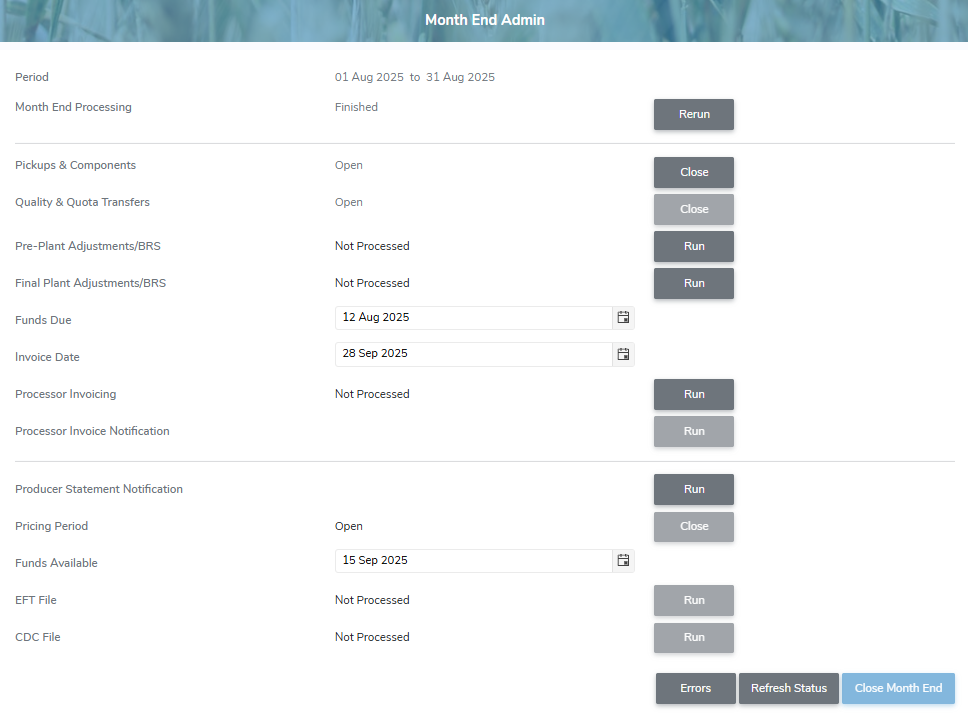Close the Pickups & Components period
The height and width of the screenshot is (719, 968).
(x=693, y=172)
